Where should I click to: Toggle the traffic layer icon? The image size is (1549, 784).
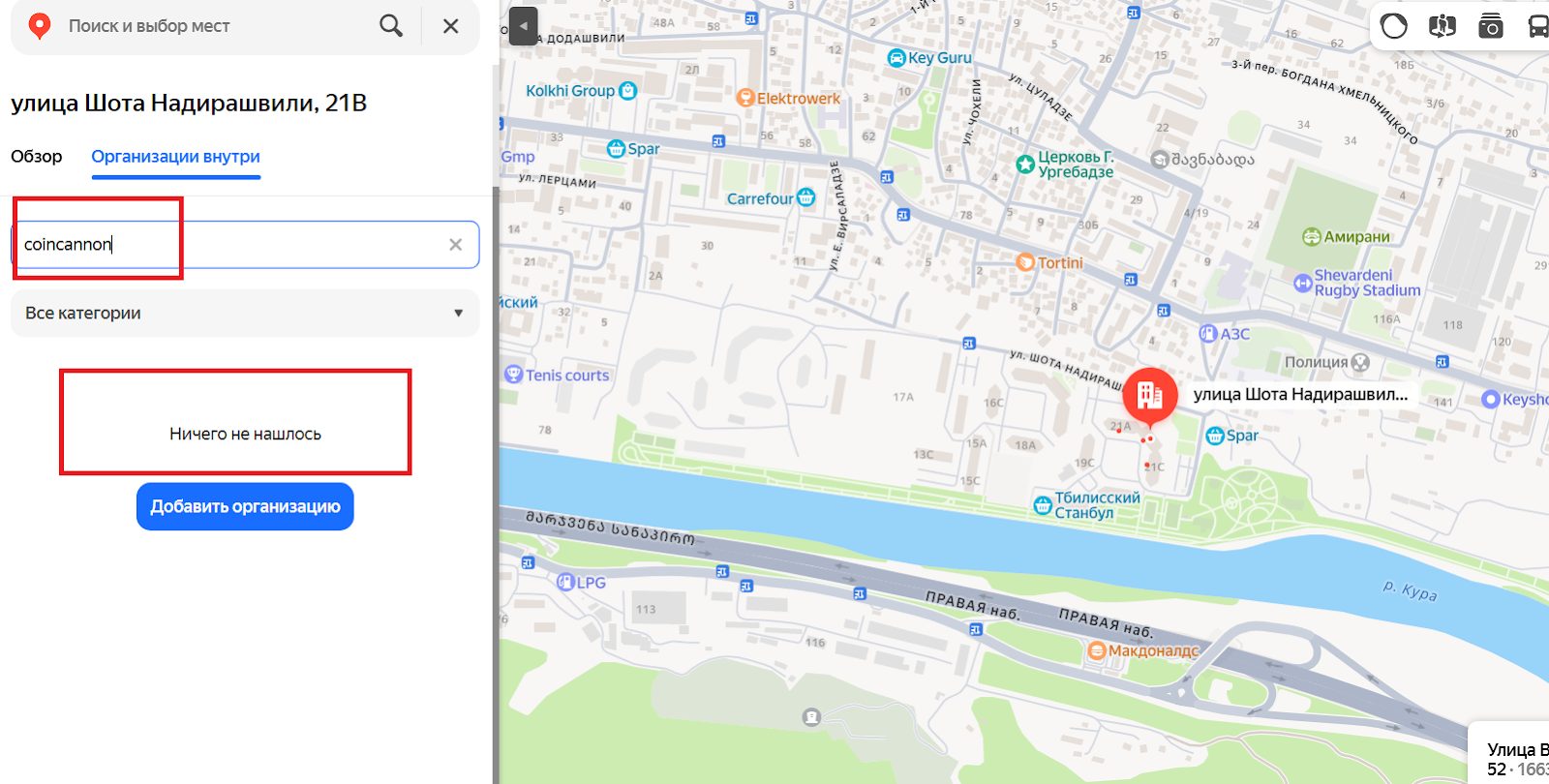pos(1394,26)
